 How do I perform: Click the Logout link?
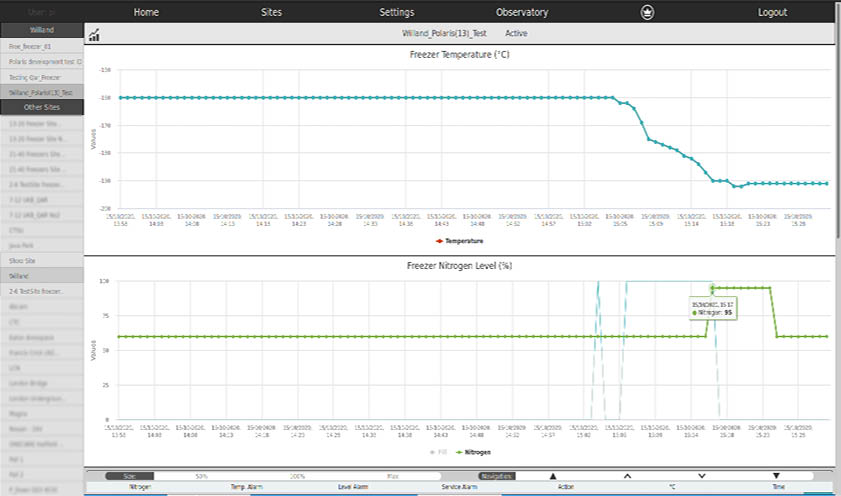click(772, 13)
